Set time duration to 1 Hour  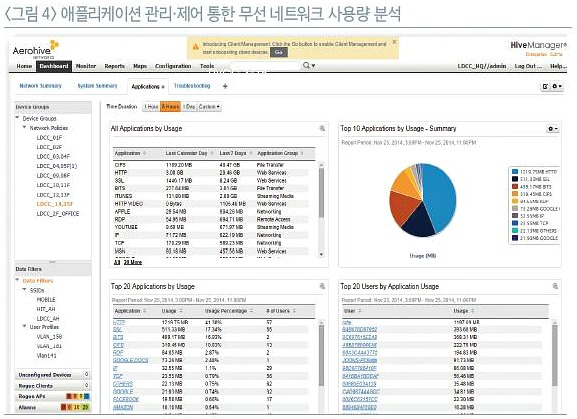pos(151,107)
